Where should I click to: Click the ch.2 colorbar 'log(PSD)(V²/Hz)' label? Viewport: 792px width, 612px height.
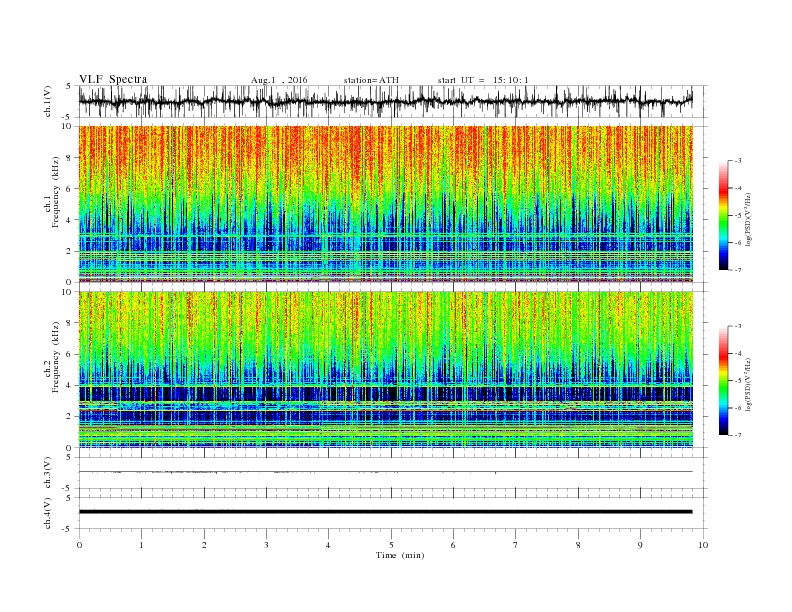coord(749,385)
